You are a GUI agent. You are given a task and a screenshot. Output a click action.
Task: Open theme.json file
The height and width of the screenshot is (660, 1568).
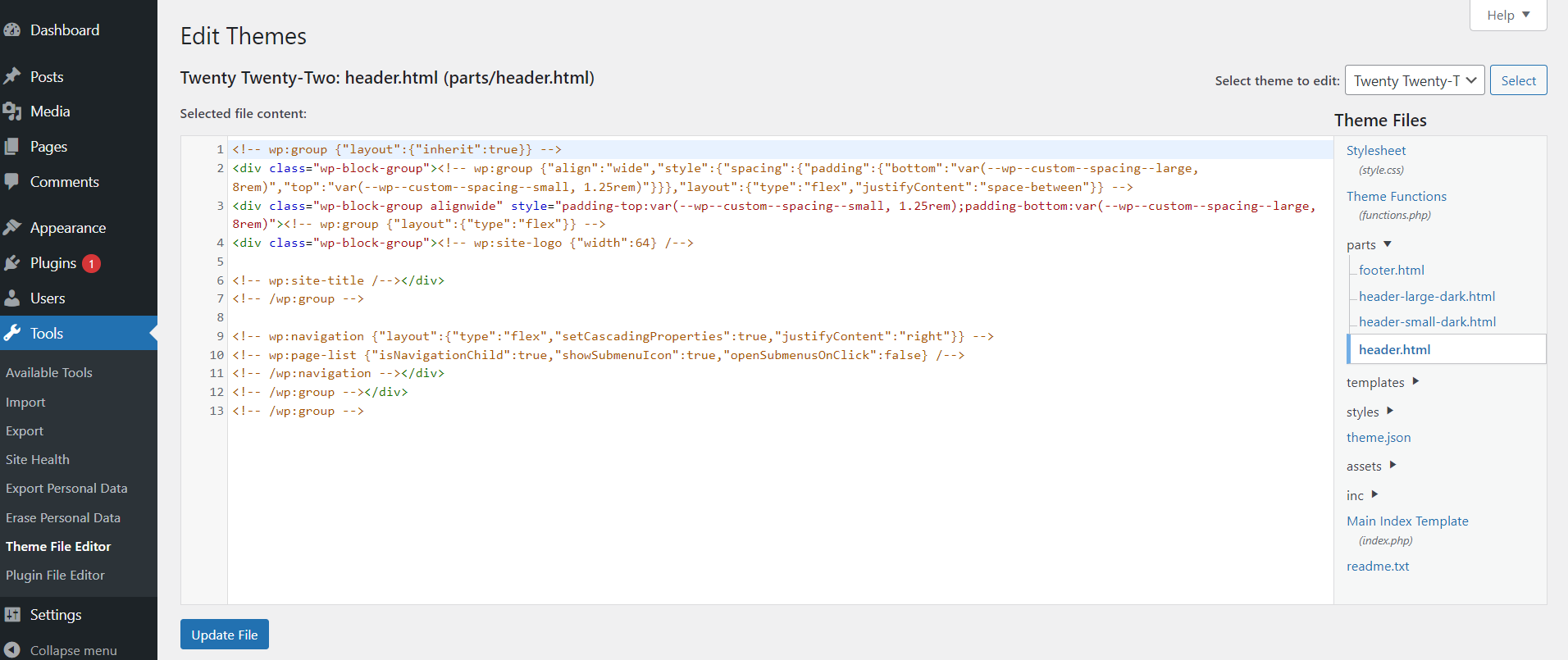[x=1379, y=437]
